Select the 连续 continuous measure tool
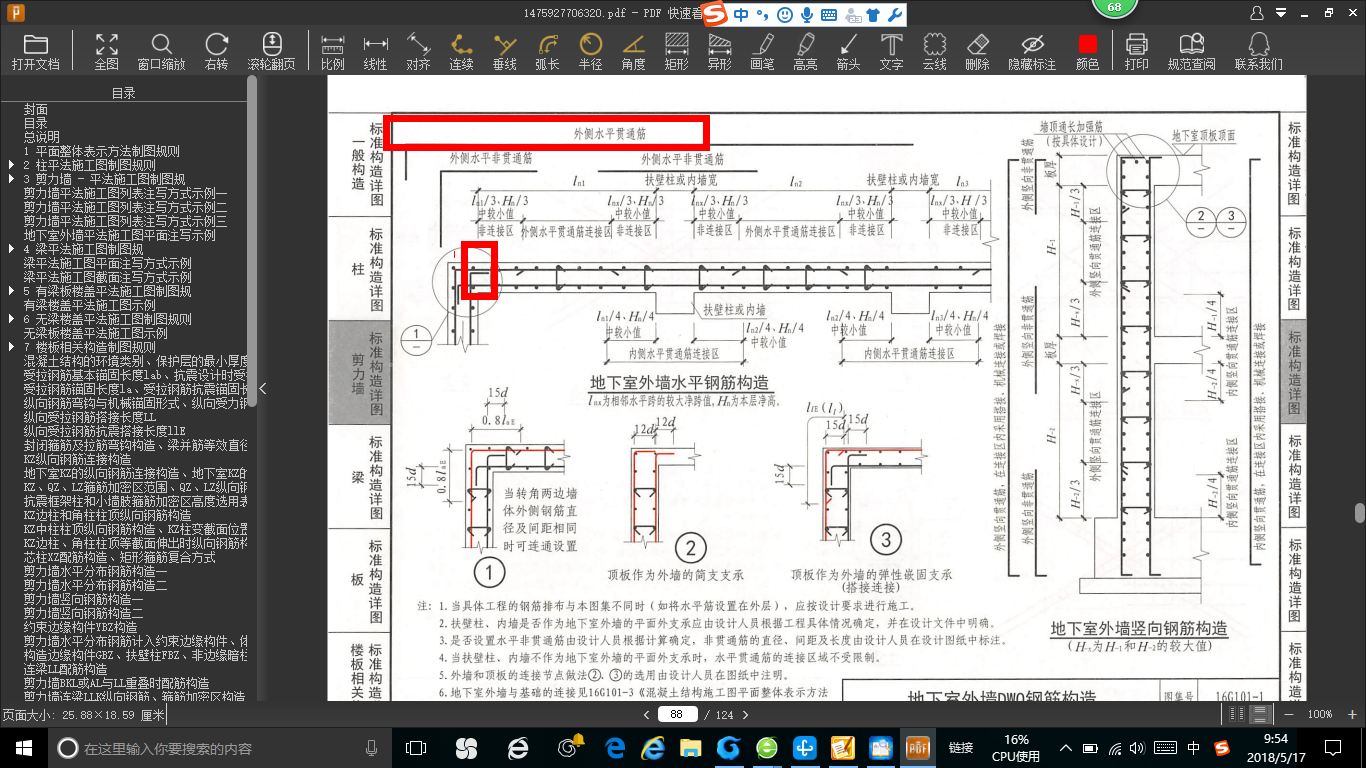This screenshot has width=1366, height=768. (x=461, y=51)
